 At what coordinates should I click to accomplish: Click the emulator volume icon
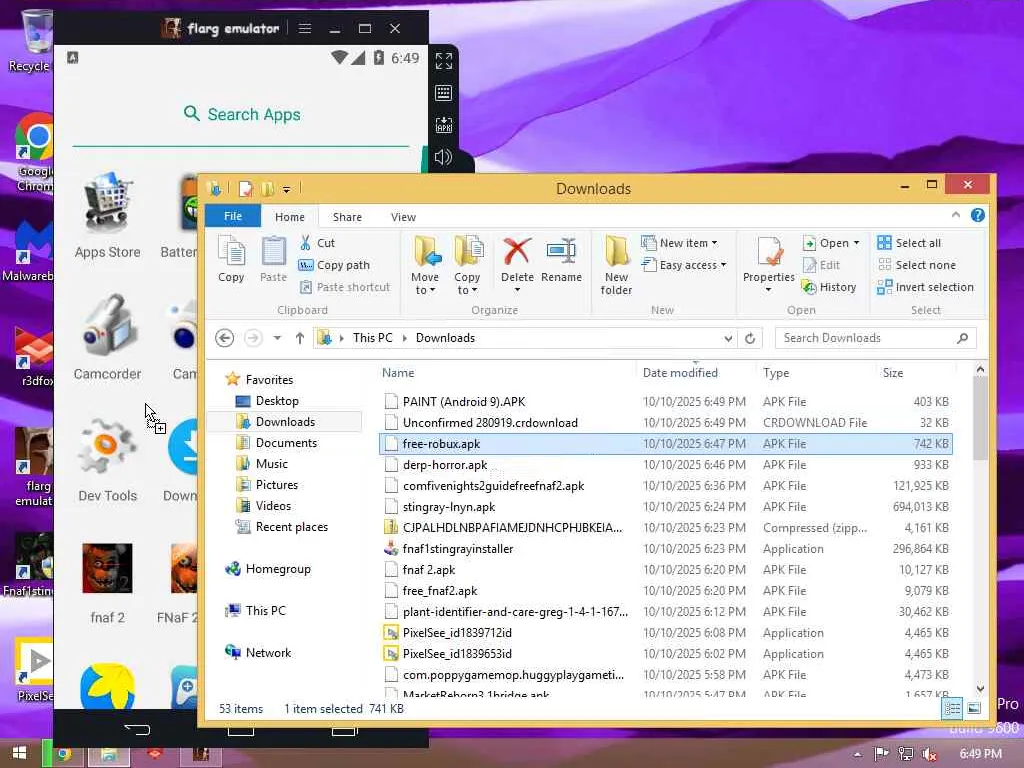(443, 157)
